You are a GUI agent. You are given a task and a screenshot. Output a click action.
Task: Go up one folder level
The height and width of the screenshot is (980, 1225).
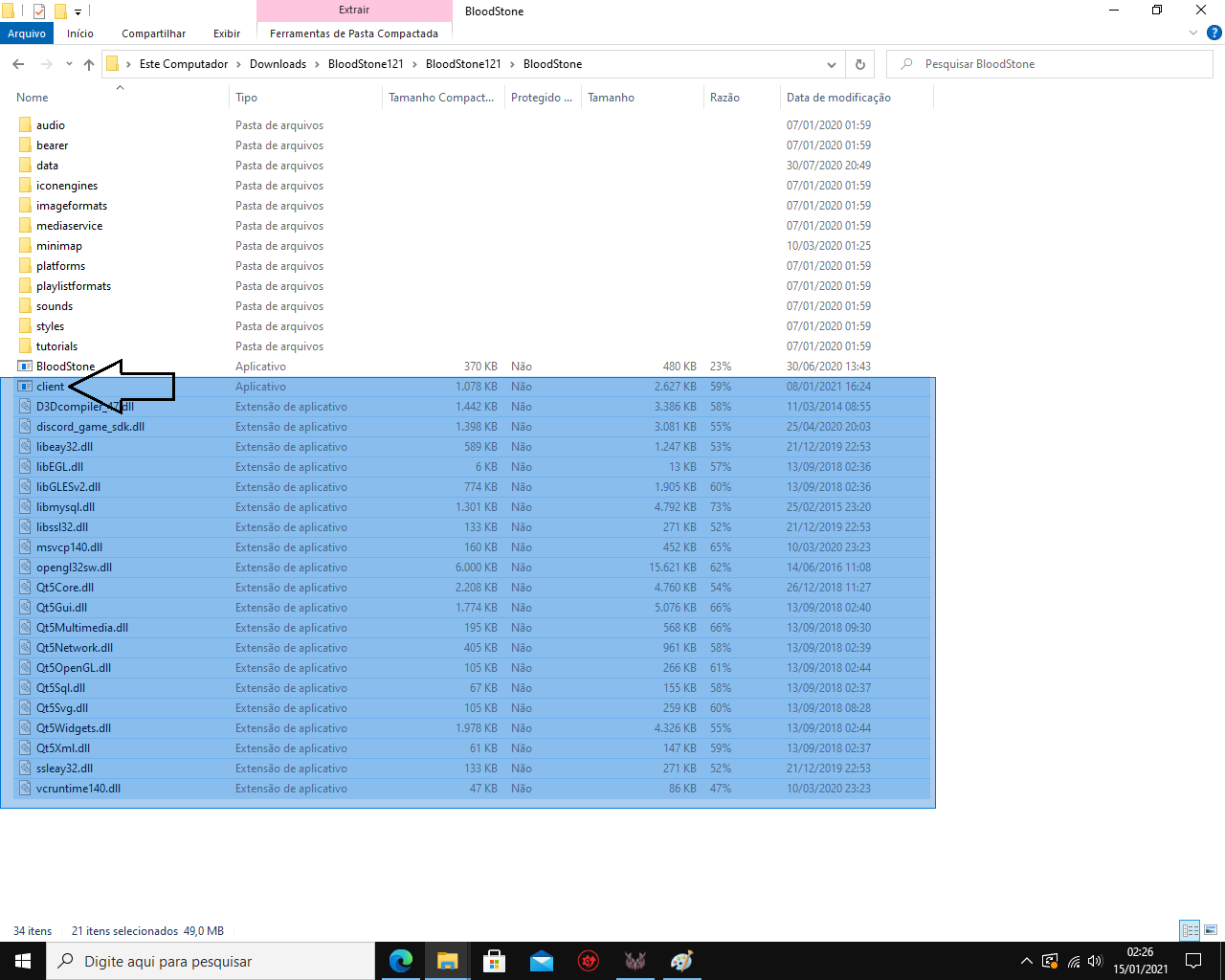pos(89,64)
